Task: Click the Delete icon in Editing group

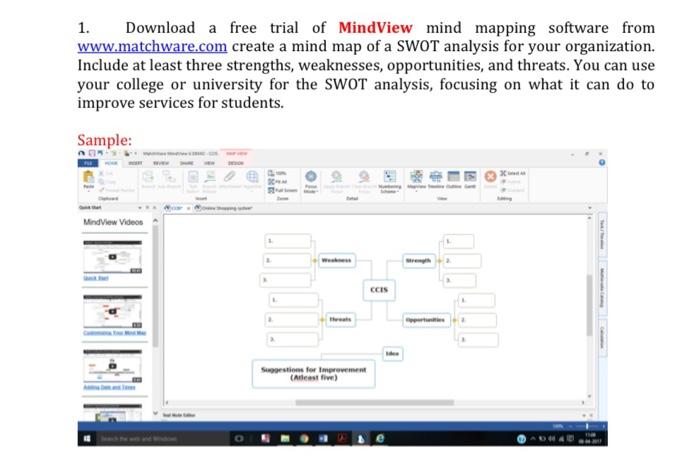Action: click(490, 179)
